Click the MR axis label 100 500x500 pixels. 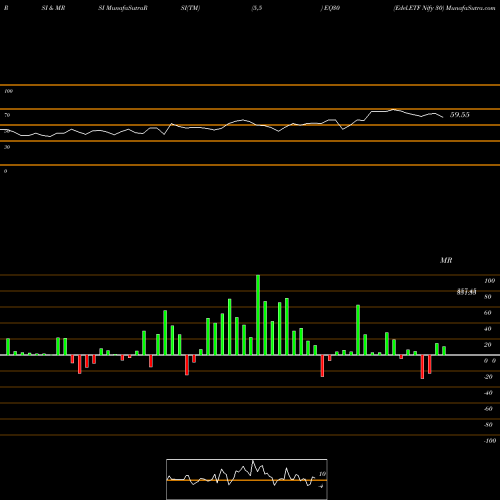(x=489, y=281)
